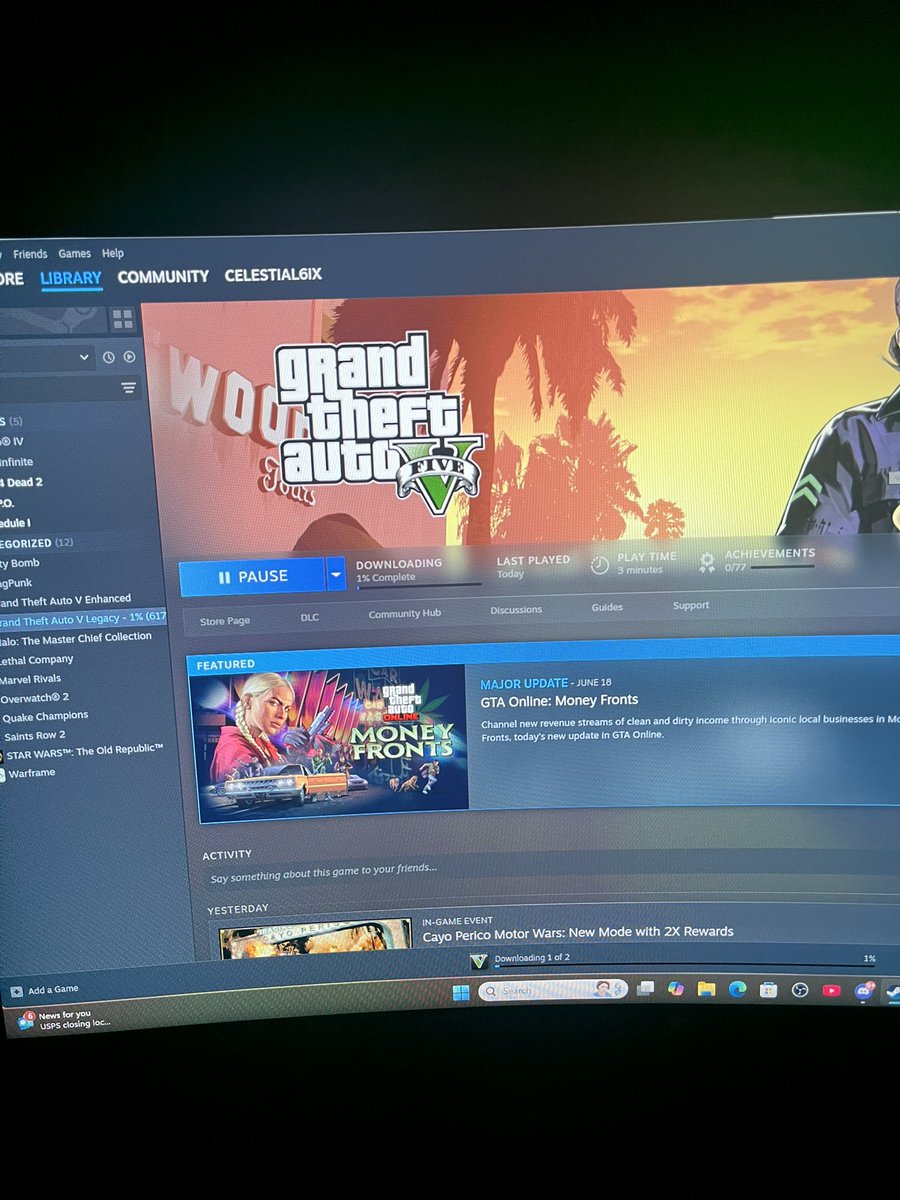Viewport: 900px width, 1200px height.
Task: Open the Community Hub link
Action: point(404,613)
